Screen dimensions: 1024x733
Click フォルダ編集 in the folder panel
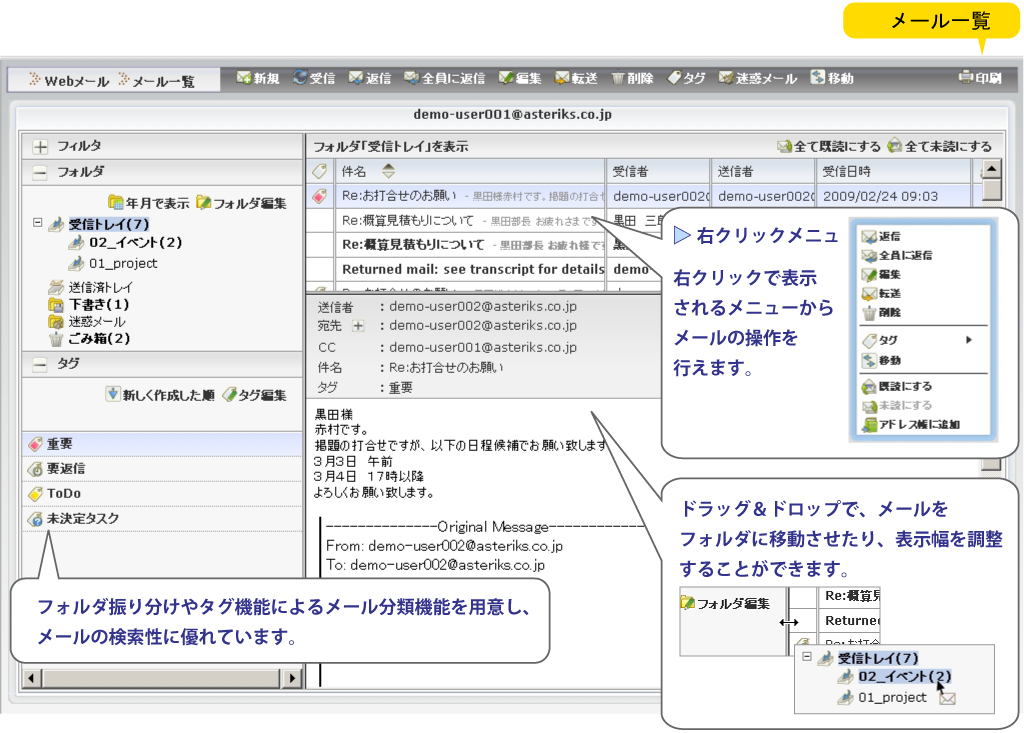click(241, 203)
